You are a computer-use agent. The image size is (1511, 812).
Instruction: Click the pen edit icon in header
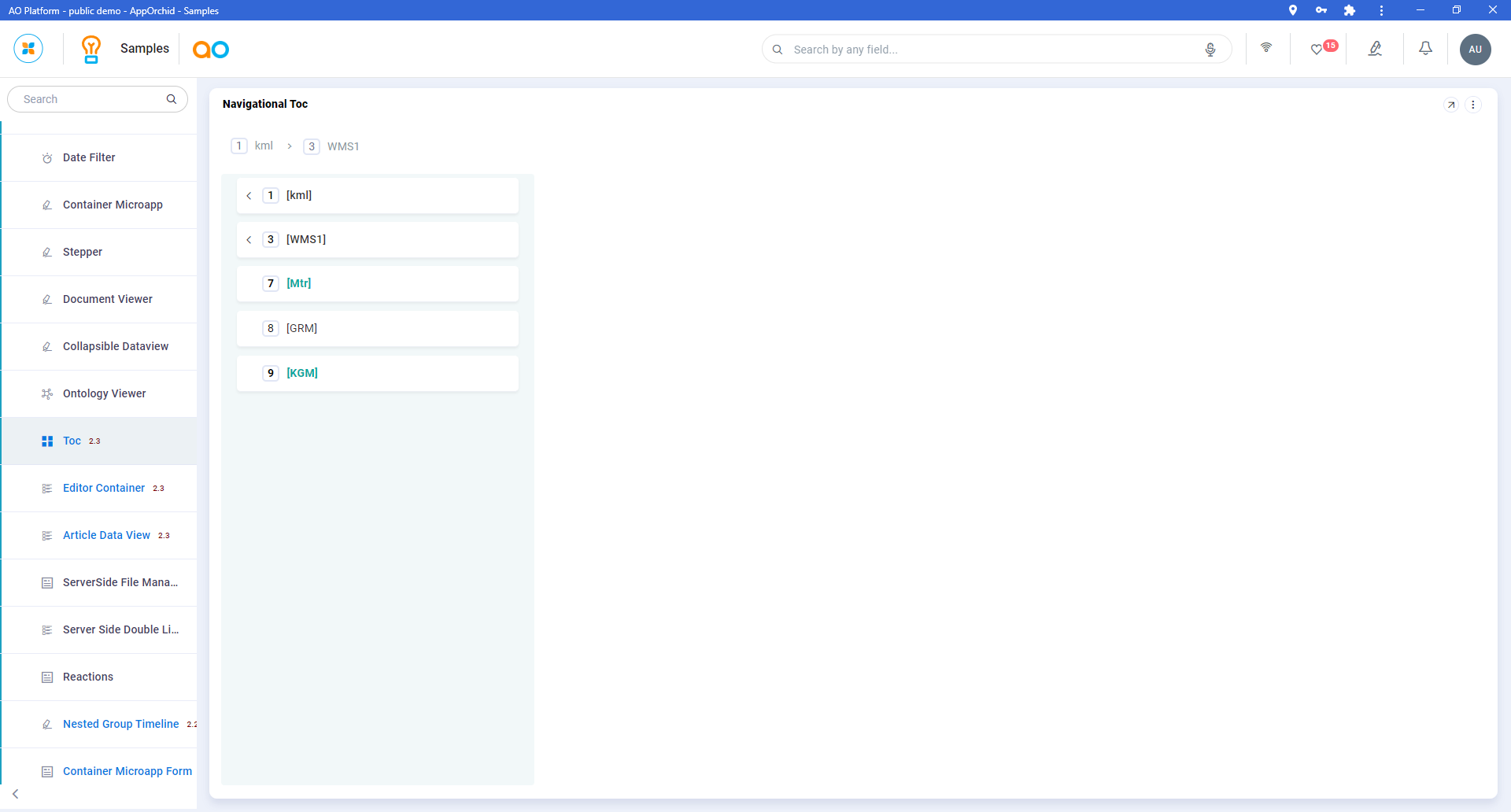click(x=1375, y=49)
